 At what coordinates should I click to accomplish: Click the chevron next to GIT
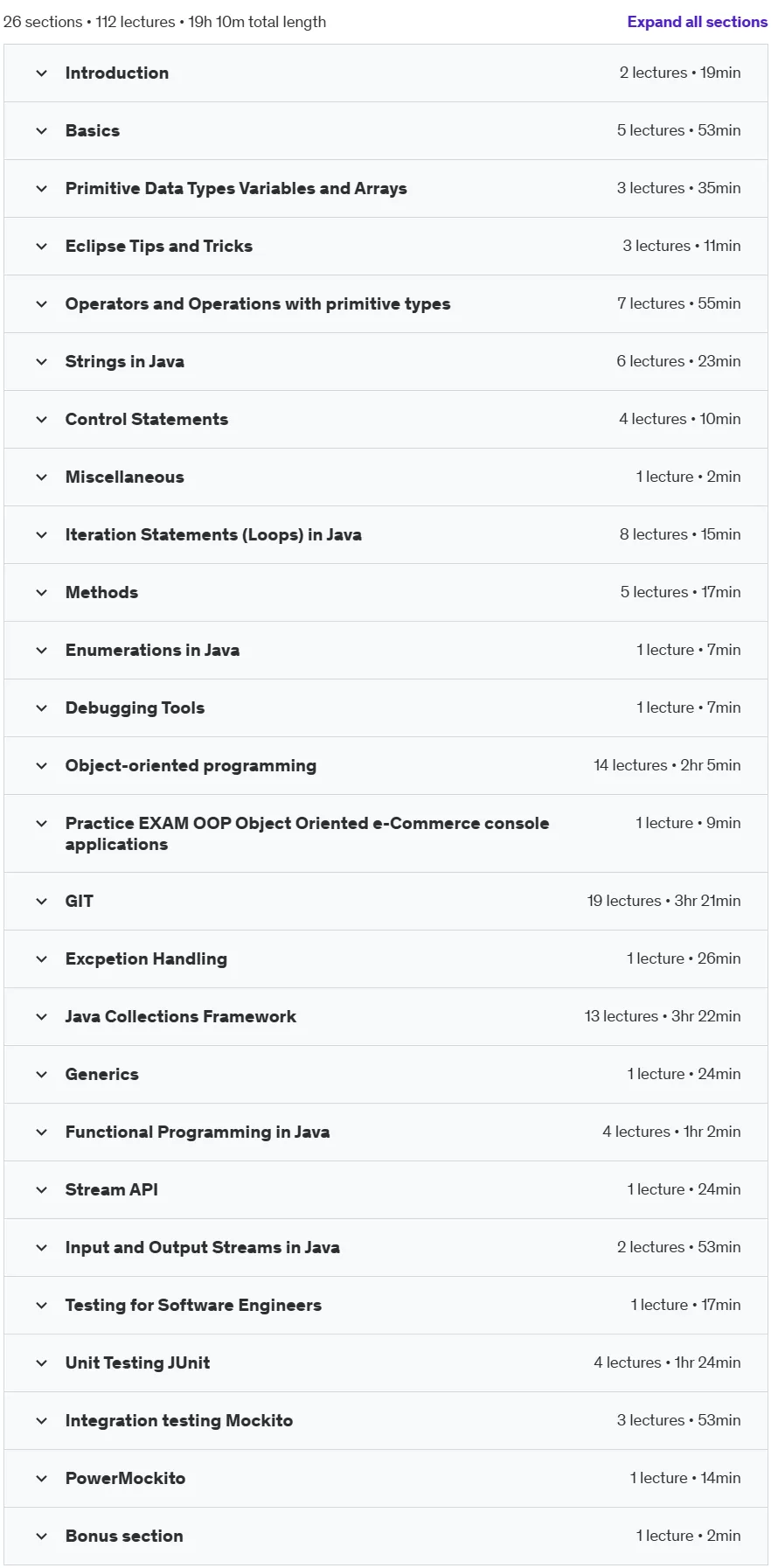point(41,902)
